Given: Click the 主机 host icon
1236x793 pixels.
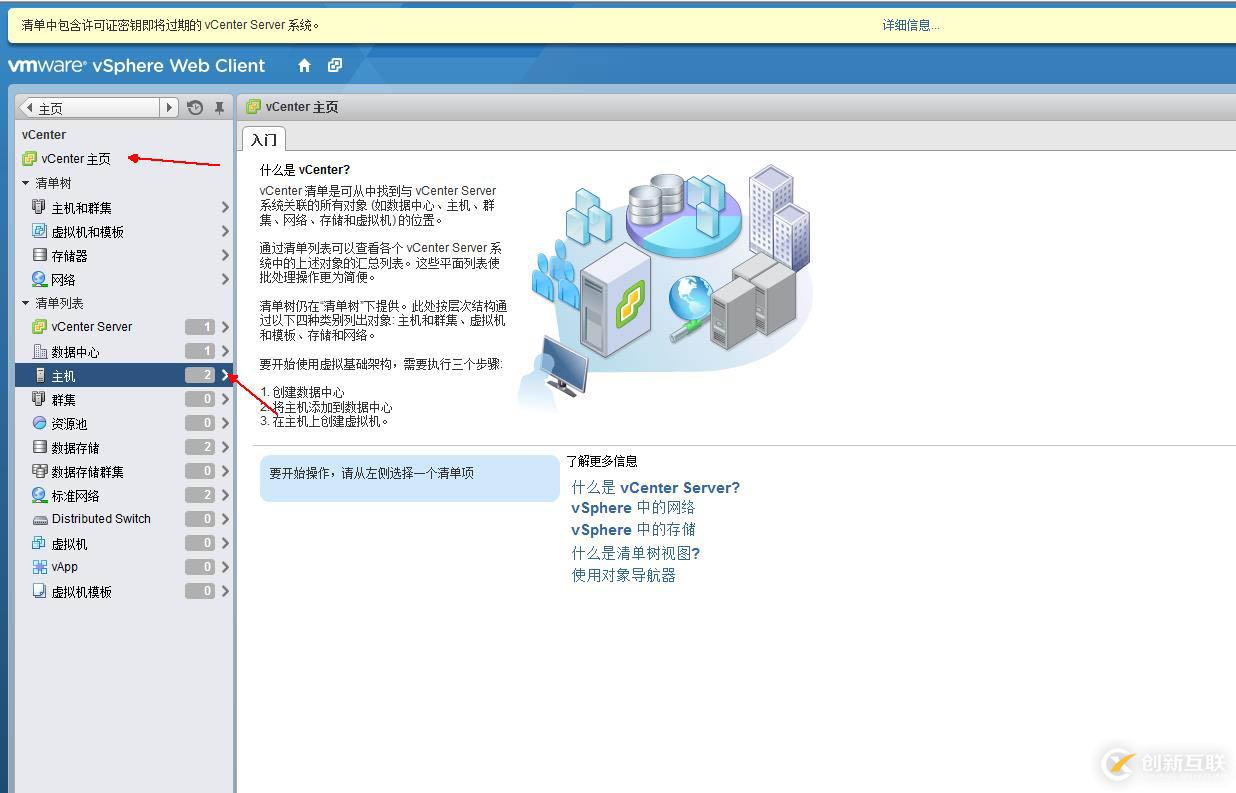Looking at the screenshot, I should [x=39, y=375].
